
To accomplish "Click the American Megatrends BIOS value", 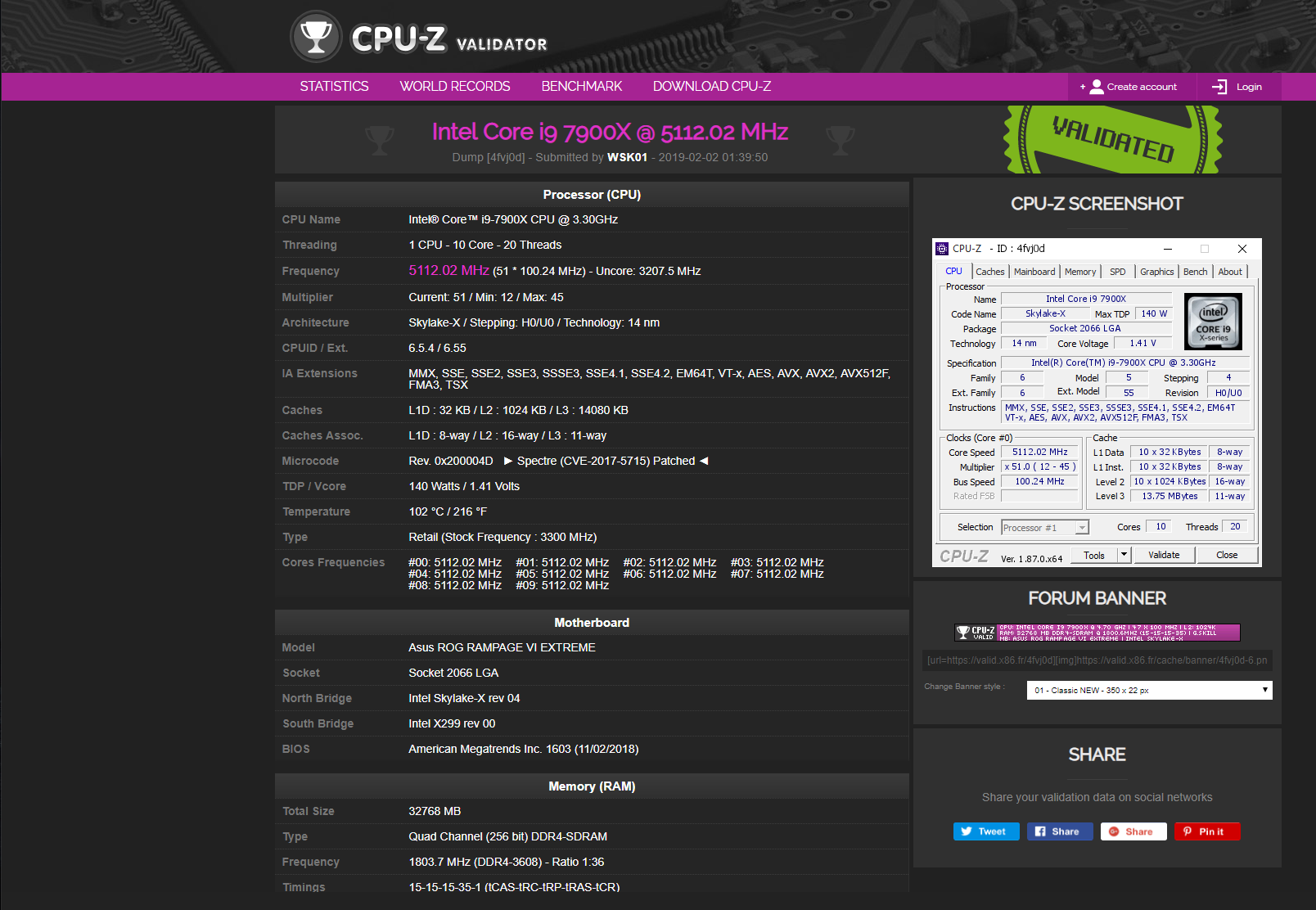I will (524, 749).
